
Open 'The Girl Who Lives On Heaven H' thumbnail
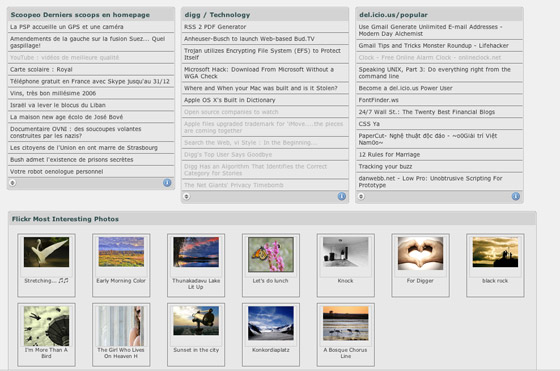click(121, 326)
